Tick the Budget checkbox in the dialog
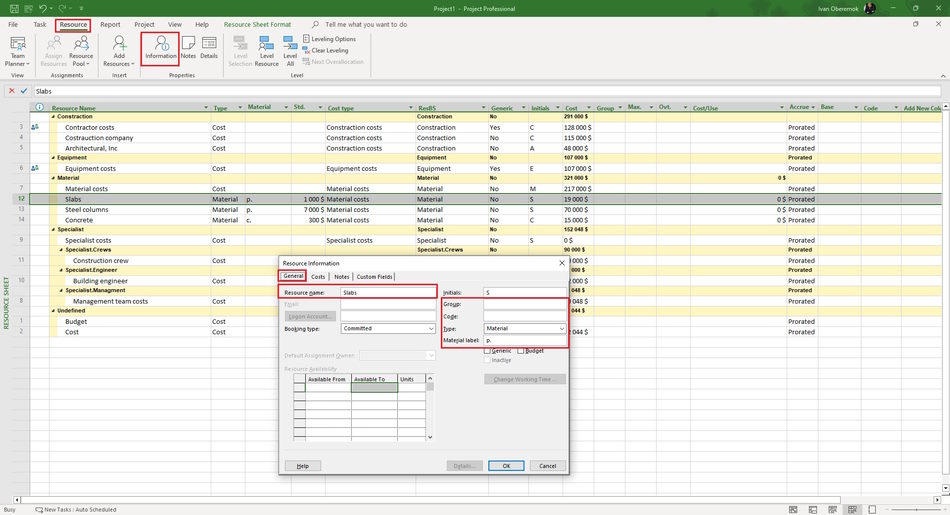 pos(520,351)
